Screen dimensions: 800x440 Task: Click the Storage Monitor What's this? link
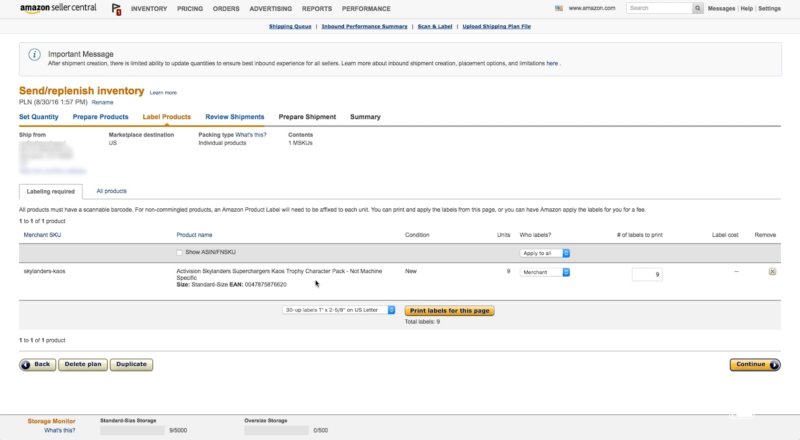pyautogui.click(x=59, y=430)
